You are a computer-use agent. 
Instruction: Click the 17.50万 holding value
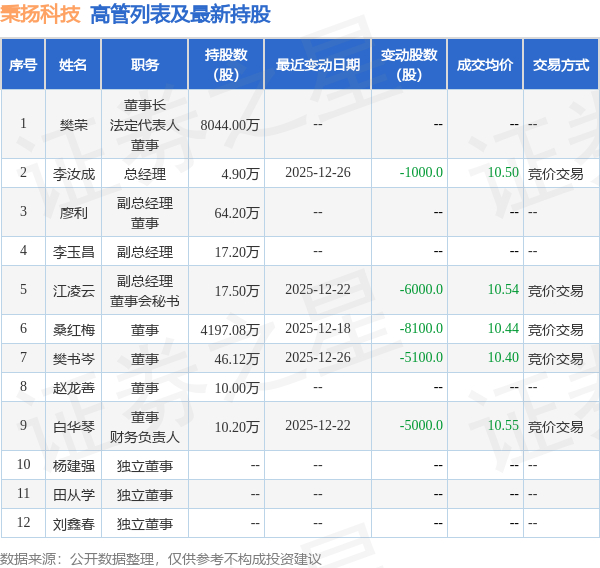(237, 291)
